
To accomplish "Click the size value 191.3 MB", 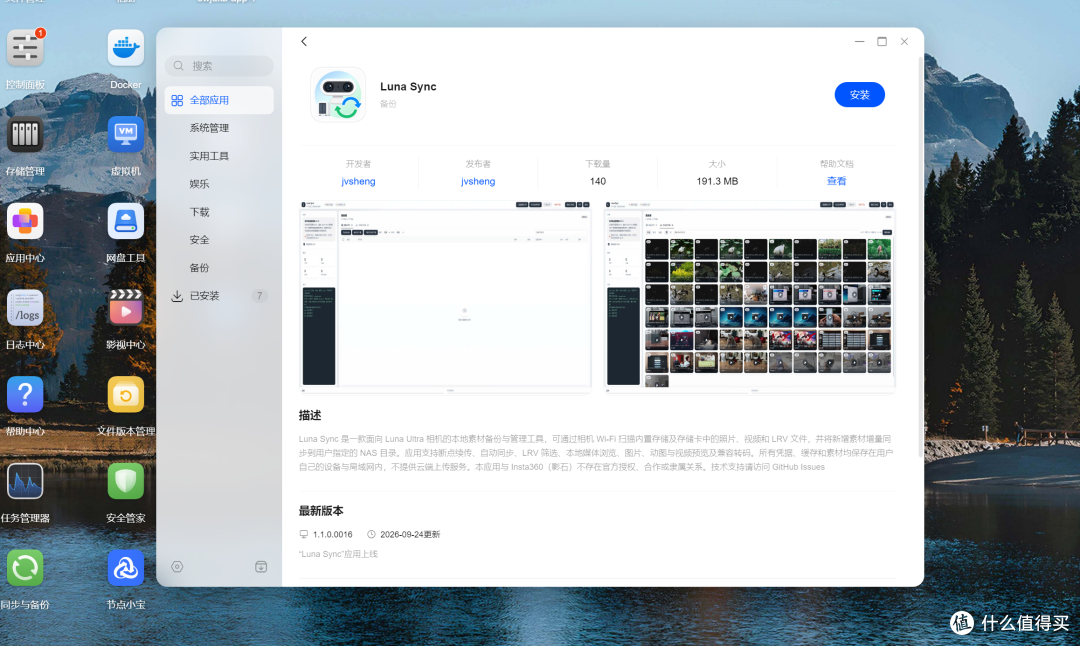I will (x=717, y=181).
